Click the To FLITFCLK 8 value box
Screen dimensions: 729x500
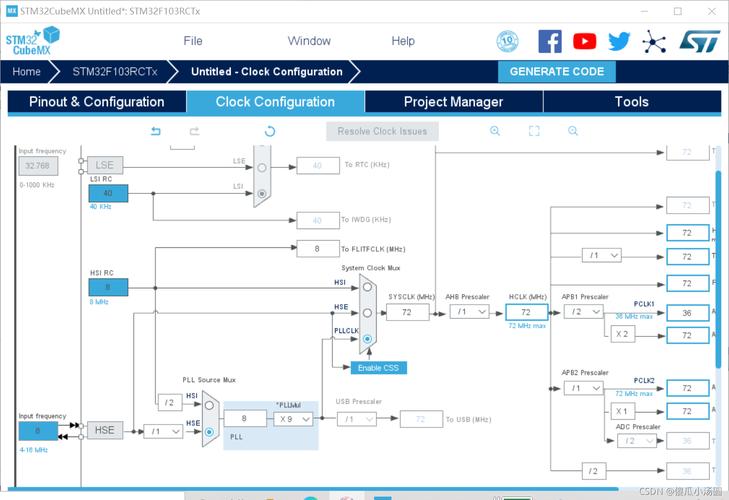tap(318, 249)
